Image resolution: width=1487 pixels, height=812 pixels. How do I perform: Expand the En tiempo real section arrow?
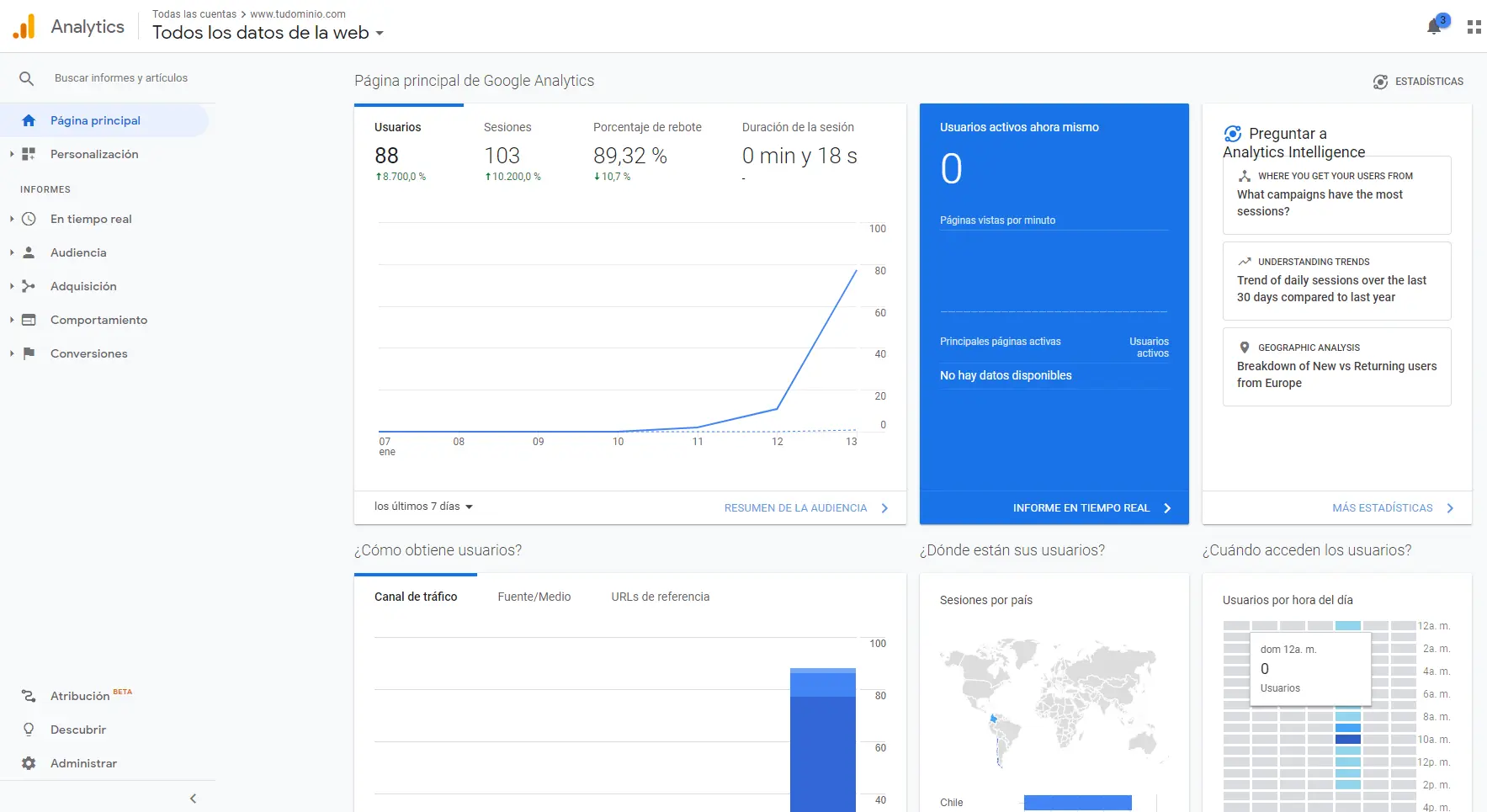coord(12,219)
